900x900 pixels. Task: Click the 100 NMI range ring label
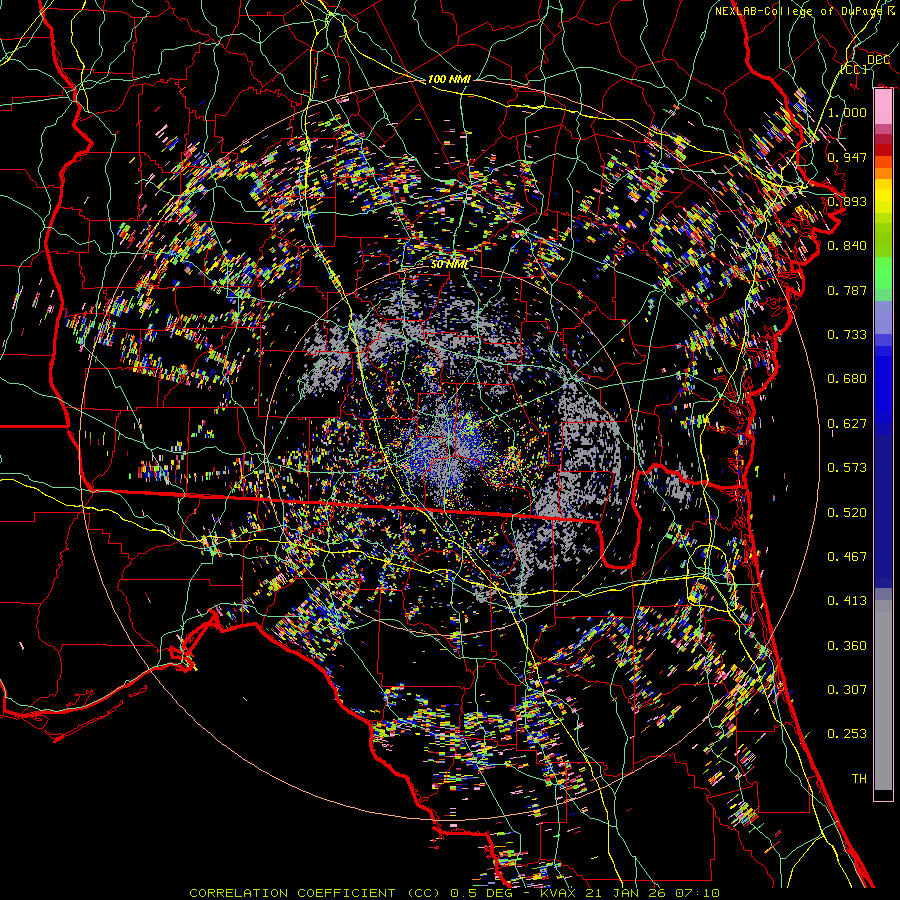click(x=449, y=79)
